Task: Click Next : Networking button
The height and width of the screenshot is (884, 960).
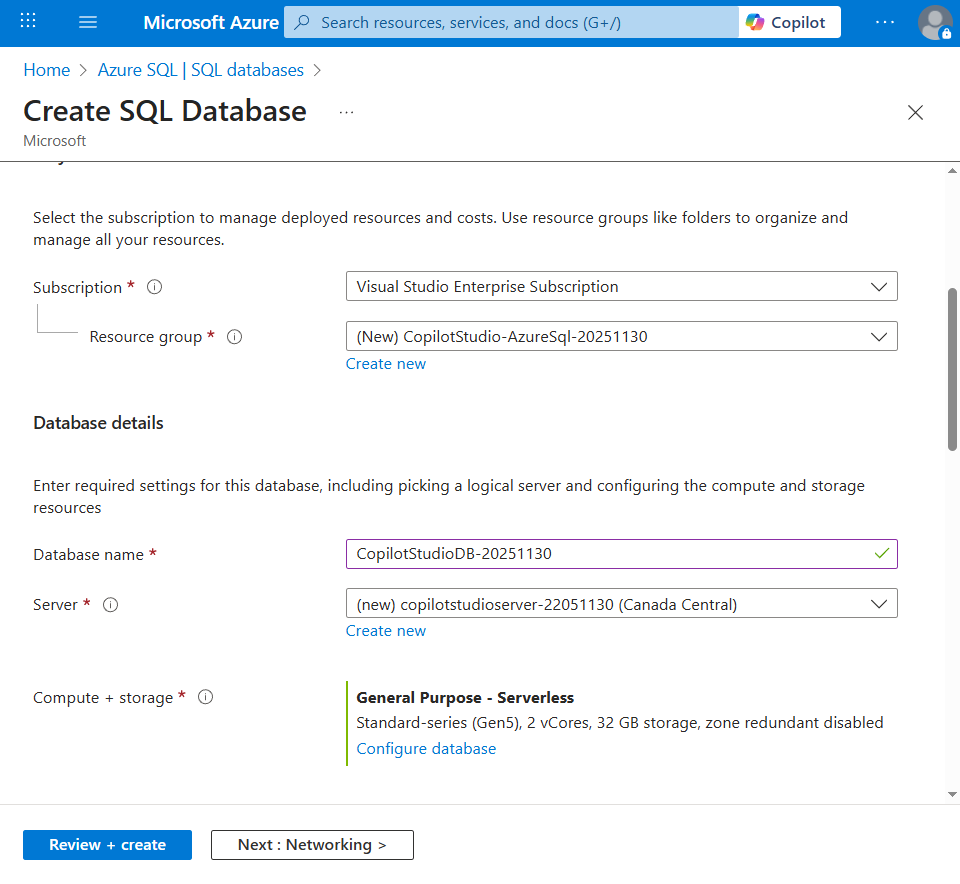Action: 312,845
